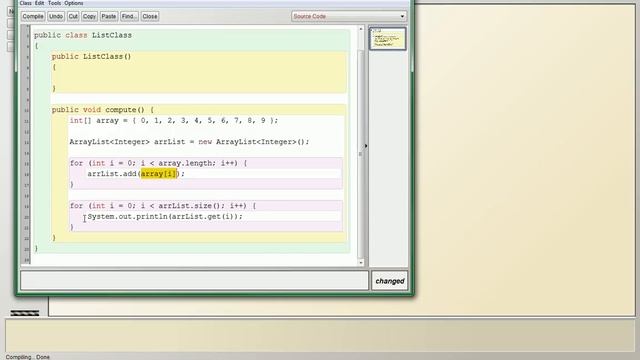Click the 'public void compute()' line
This screenshot has height=360, width=640.
coord(103,110)
